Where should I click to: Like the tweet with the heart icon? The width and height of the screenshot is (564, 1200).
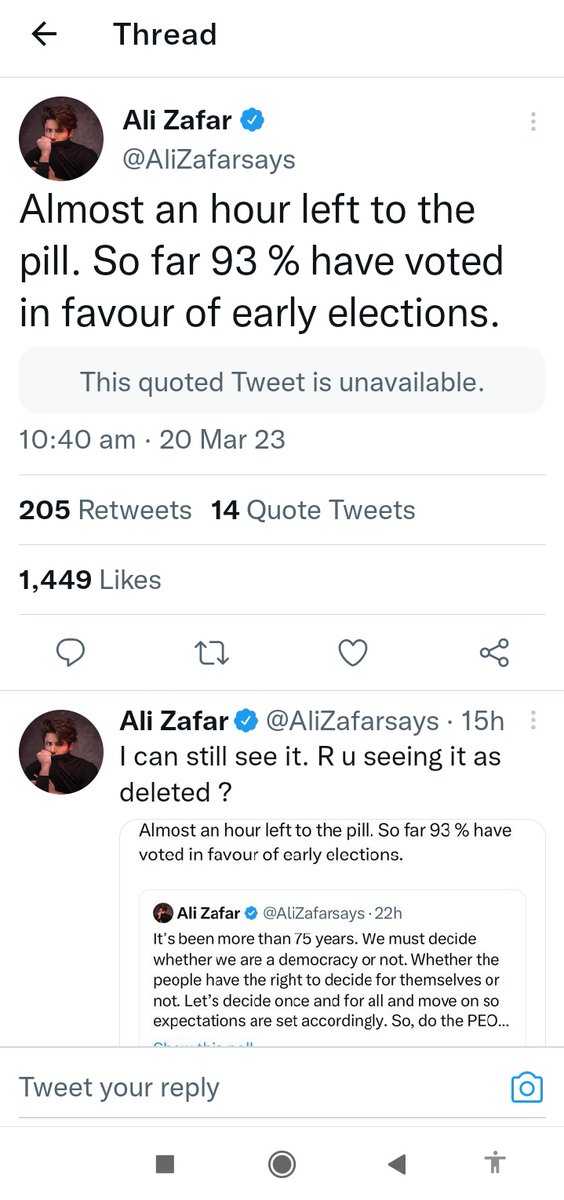point(353,653)
